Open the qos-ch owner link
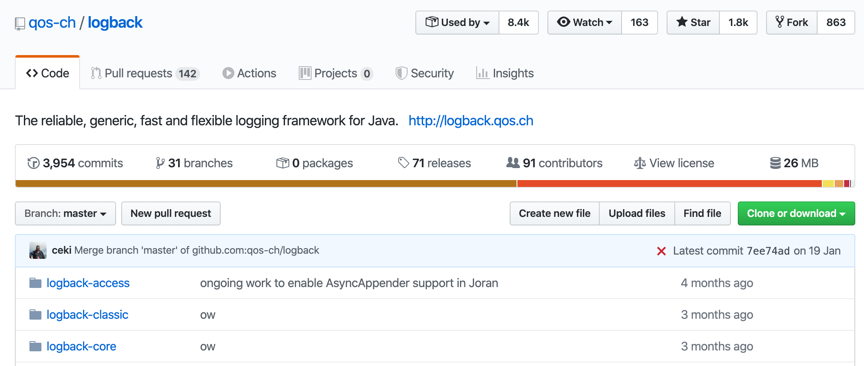 [52, 23]
